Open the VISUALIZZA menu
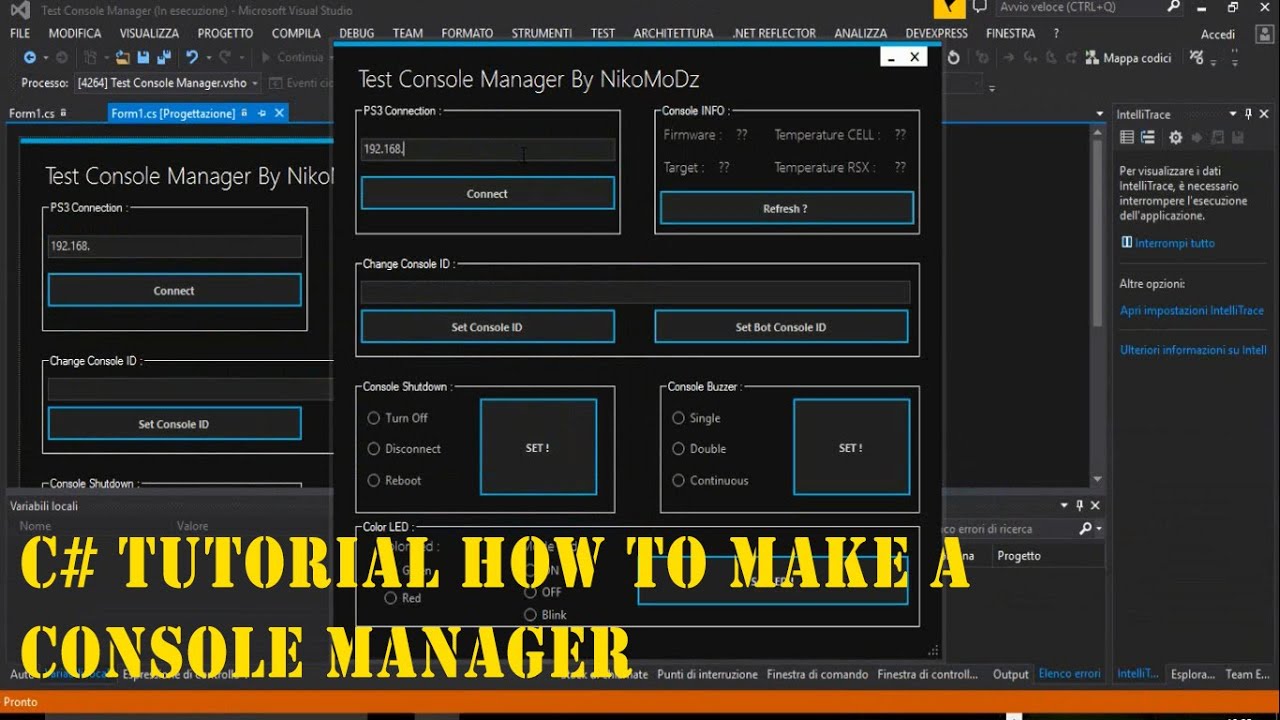Screen dimensions: 1280x720 [x=149, y=33]
